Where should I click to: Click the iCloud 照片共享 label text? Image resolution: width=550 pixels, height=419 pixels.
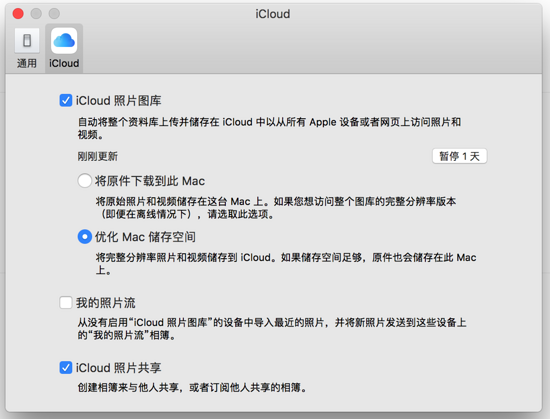pos(119,368)
